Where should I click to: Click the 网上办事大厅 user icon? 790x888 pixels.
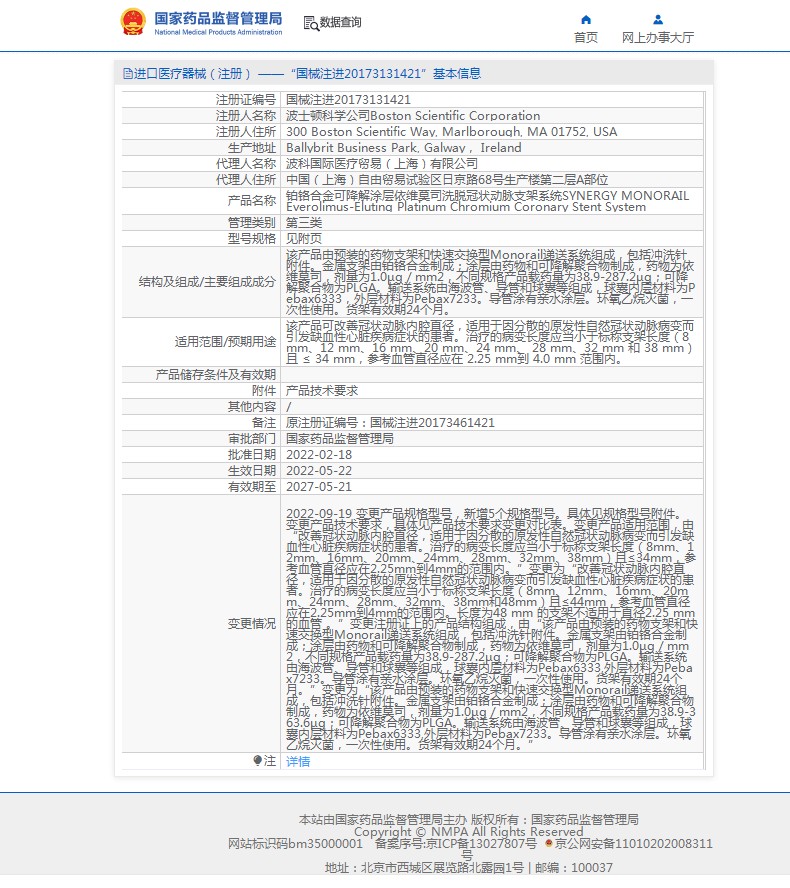(657, 20)
